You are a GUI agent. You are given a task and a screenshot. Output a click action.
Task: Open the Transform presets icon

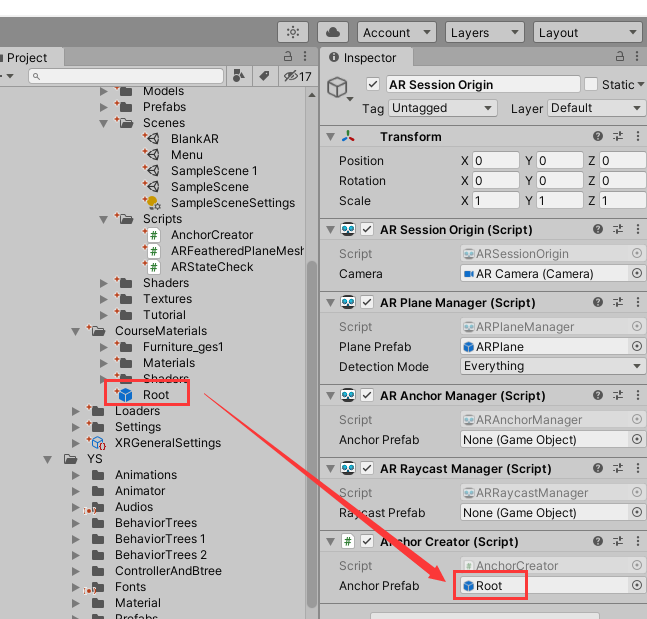coord(618,136)
